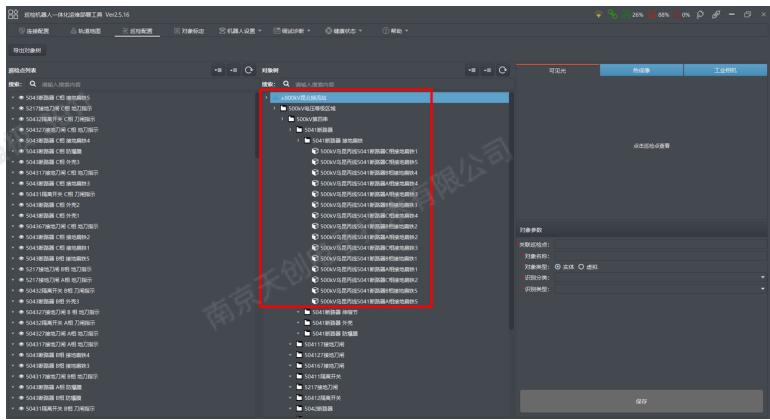Toggle eye icon for 504317接地刀闸 C相 row
Image resolution: width=770 pixels, height=420 pixels.
click(21, 172)
